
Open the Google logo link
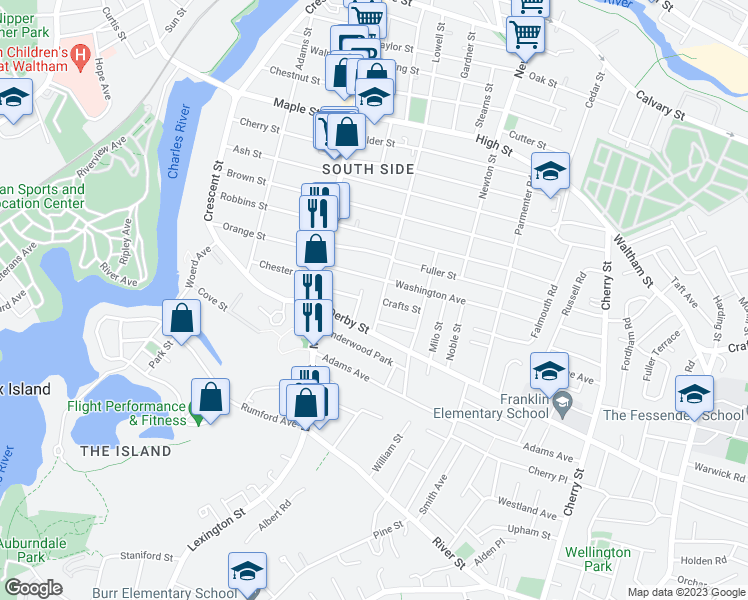tap(34, 588)
